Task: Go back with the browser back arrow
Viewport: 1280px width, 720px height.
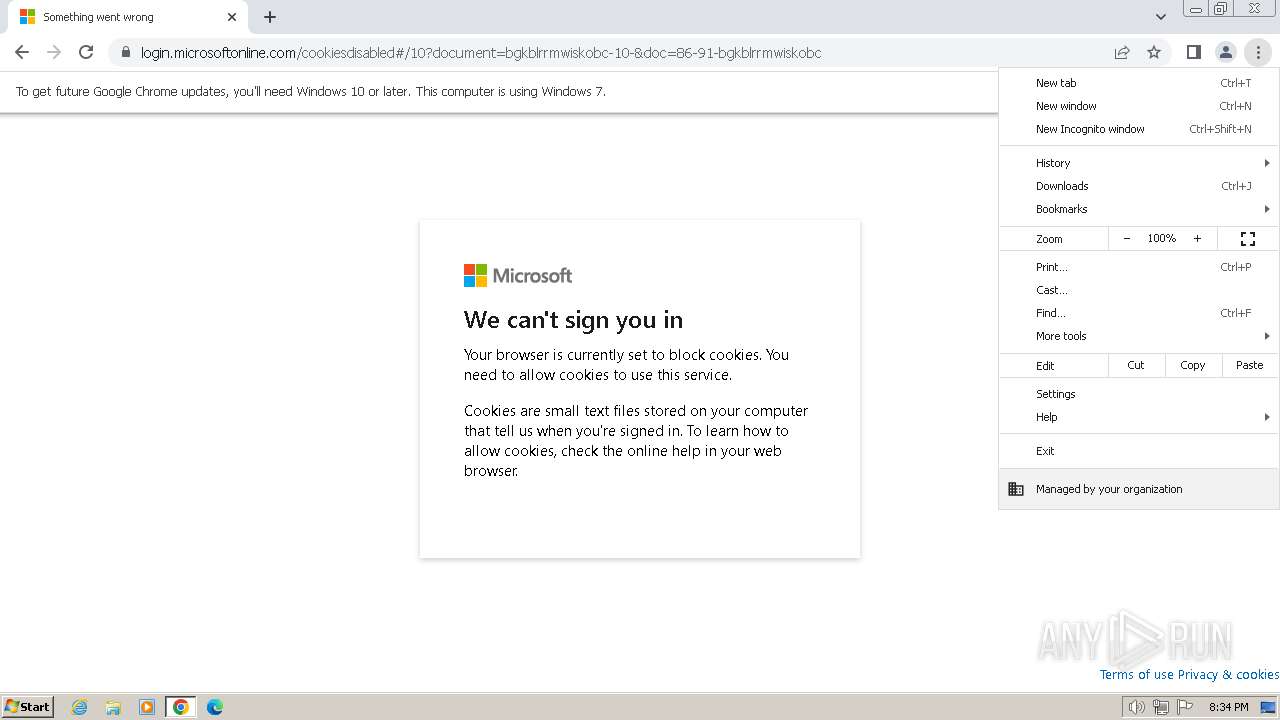Action: click(22, 52)
